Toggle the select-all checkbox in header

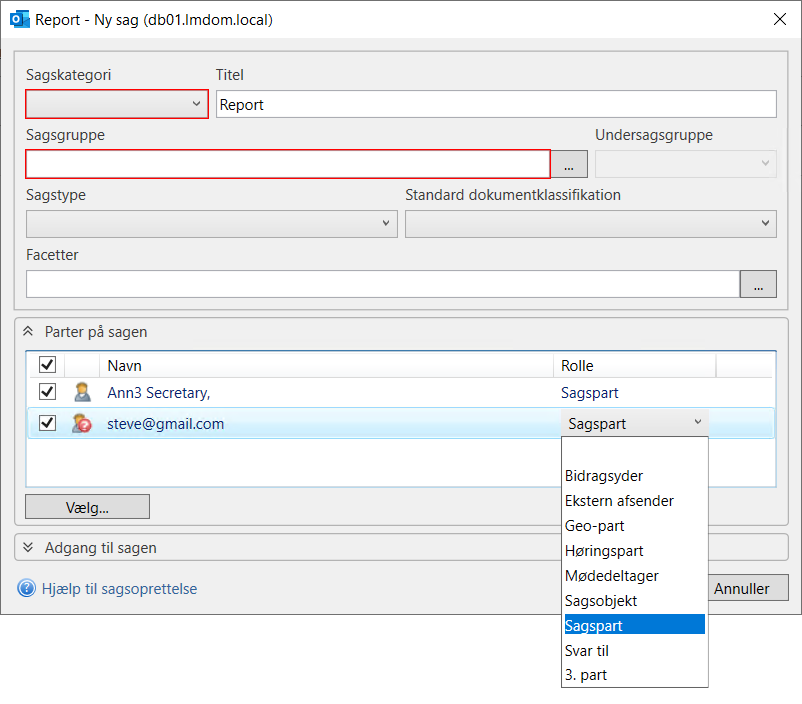pyautogui.click(x=47, y=365)
